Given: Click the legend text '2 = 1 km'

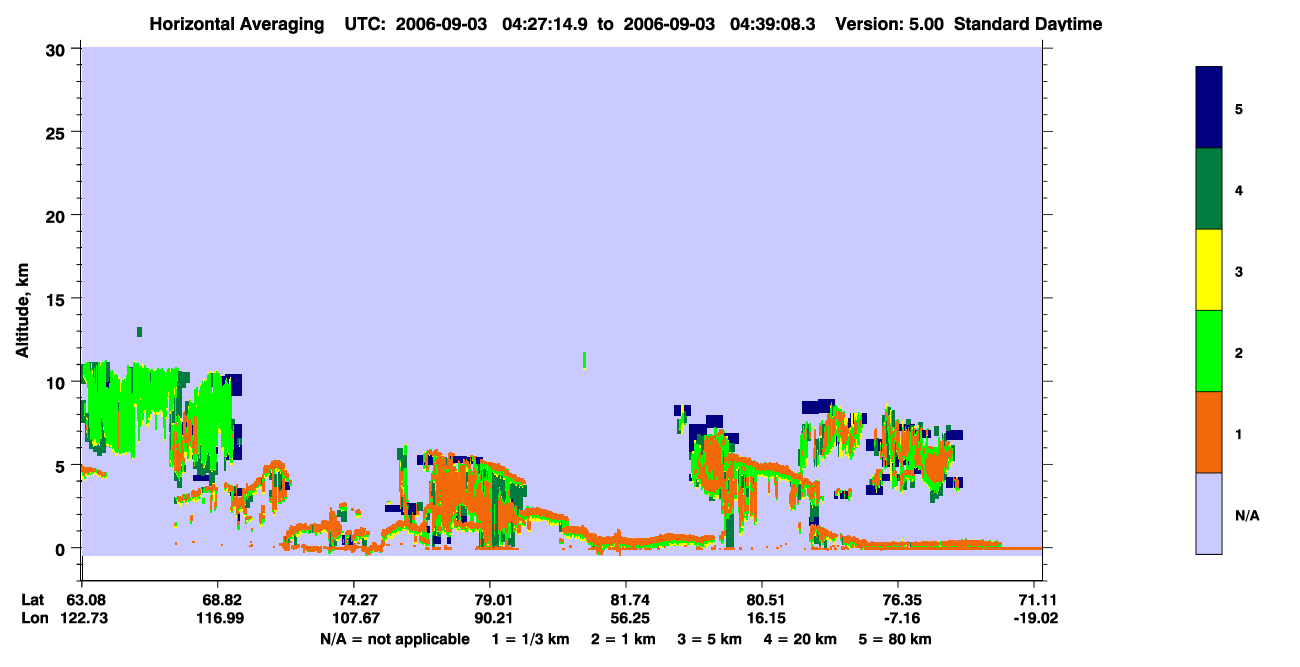Looking at the screenshot, I should (x=622, y=639).
